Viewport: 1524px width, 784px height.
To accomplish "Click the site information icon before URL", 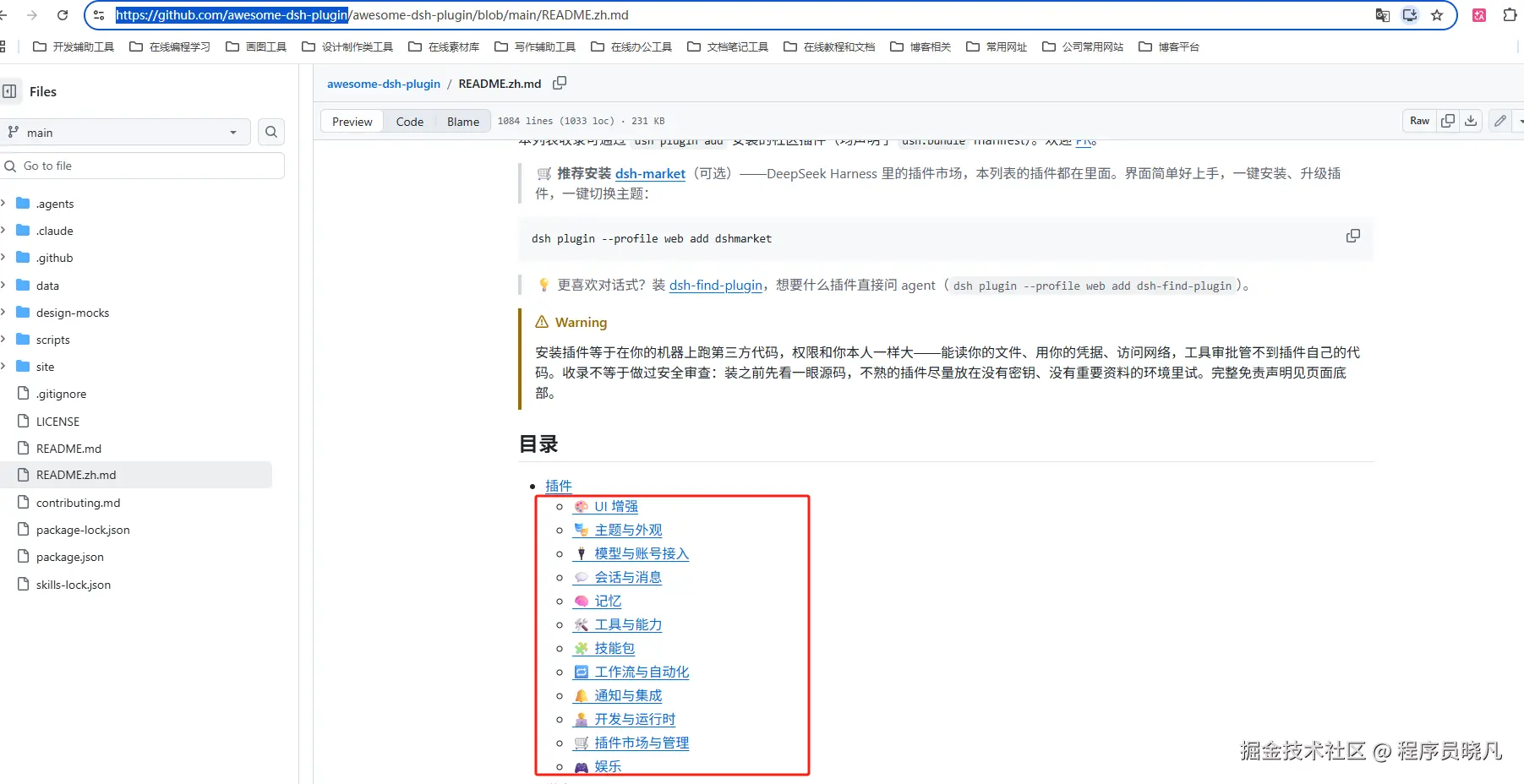I will coord(99,15).
